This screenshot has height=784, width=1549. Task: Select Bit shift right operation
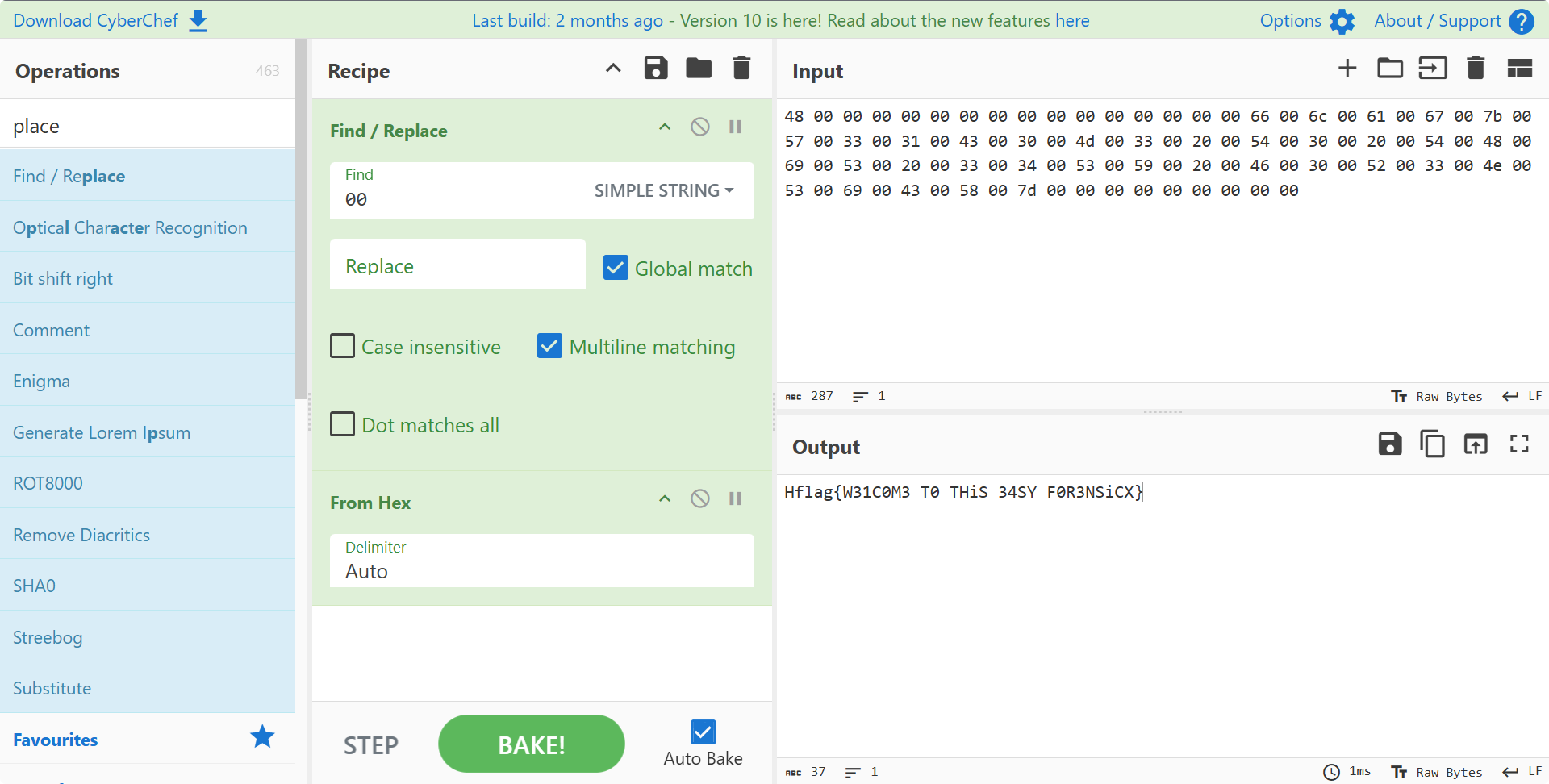tap(148, 278)
